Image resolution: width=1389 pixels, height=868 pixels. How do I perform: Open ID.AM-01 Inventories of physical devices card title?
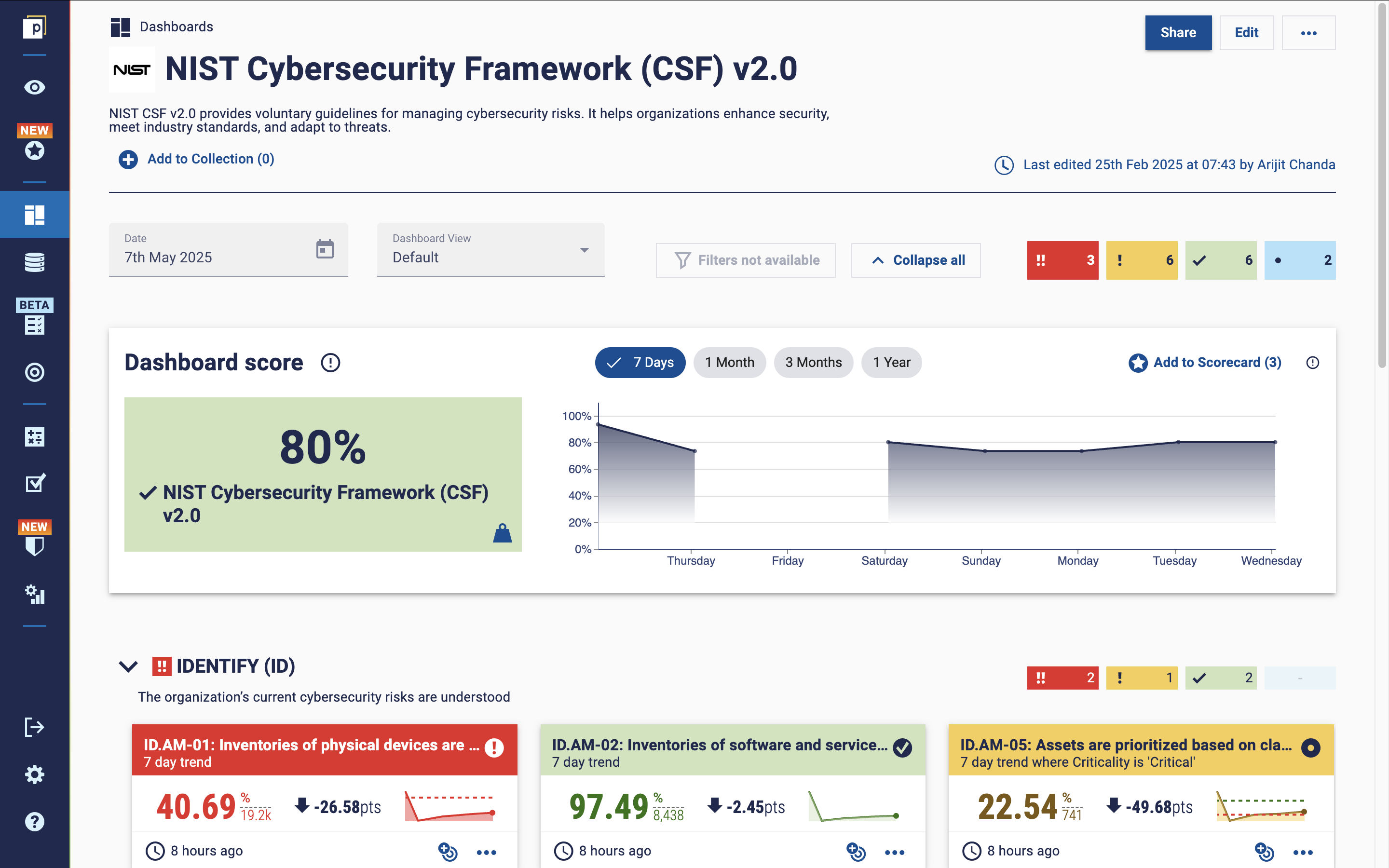click(x=311, y=745)
